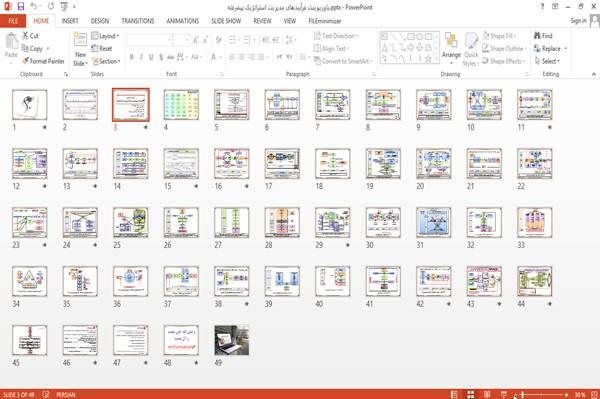The width and height of the screenshot is (600, 399).
Task: Toggle numbered list formatting
Action: [247, 40]
